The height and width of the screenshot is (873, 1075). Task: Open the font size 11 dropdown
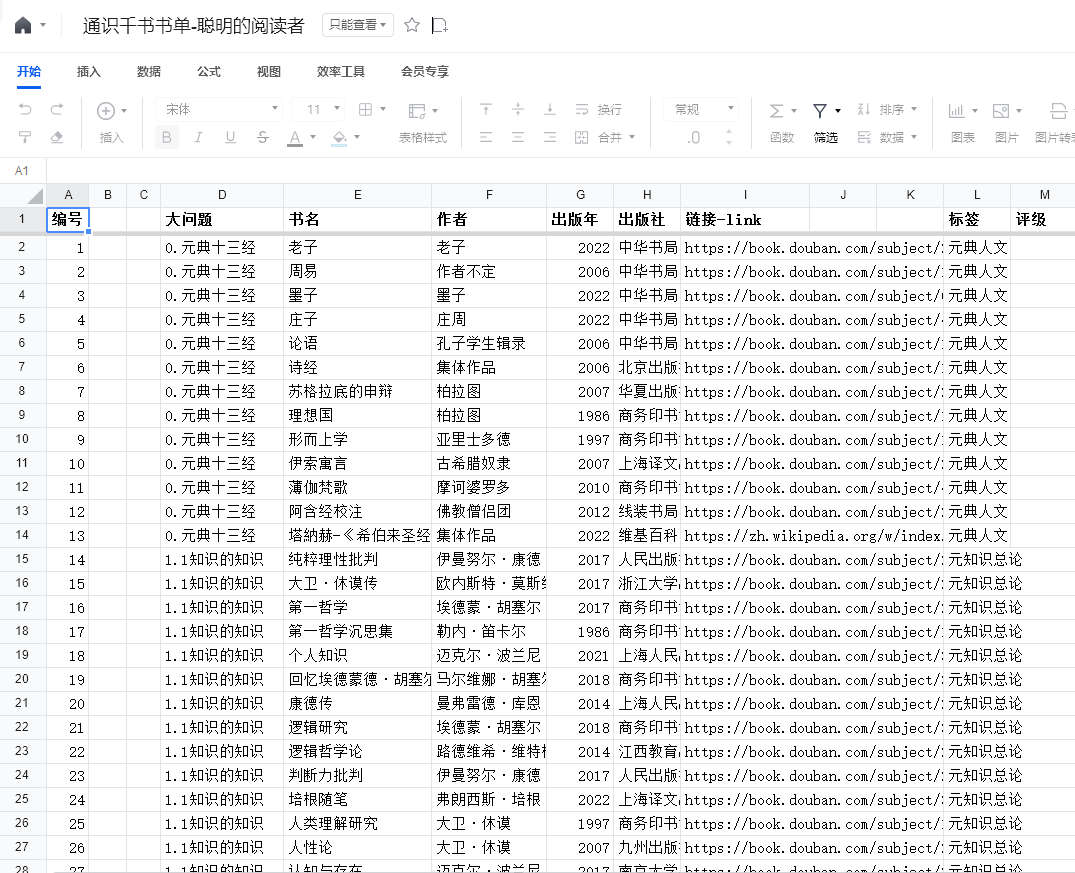click(323, 109)
